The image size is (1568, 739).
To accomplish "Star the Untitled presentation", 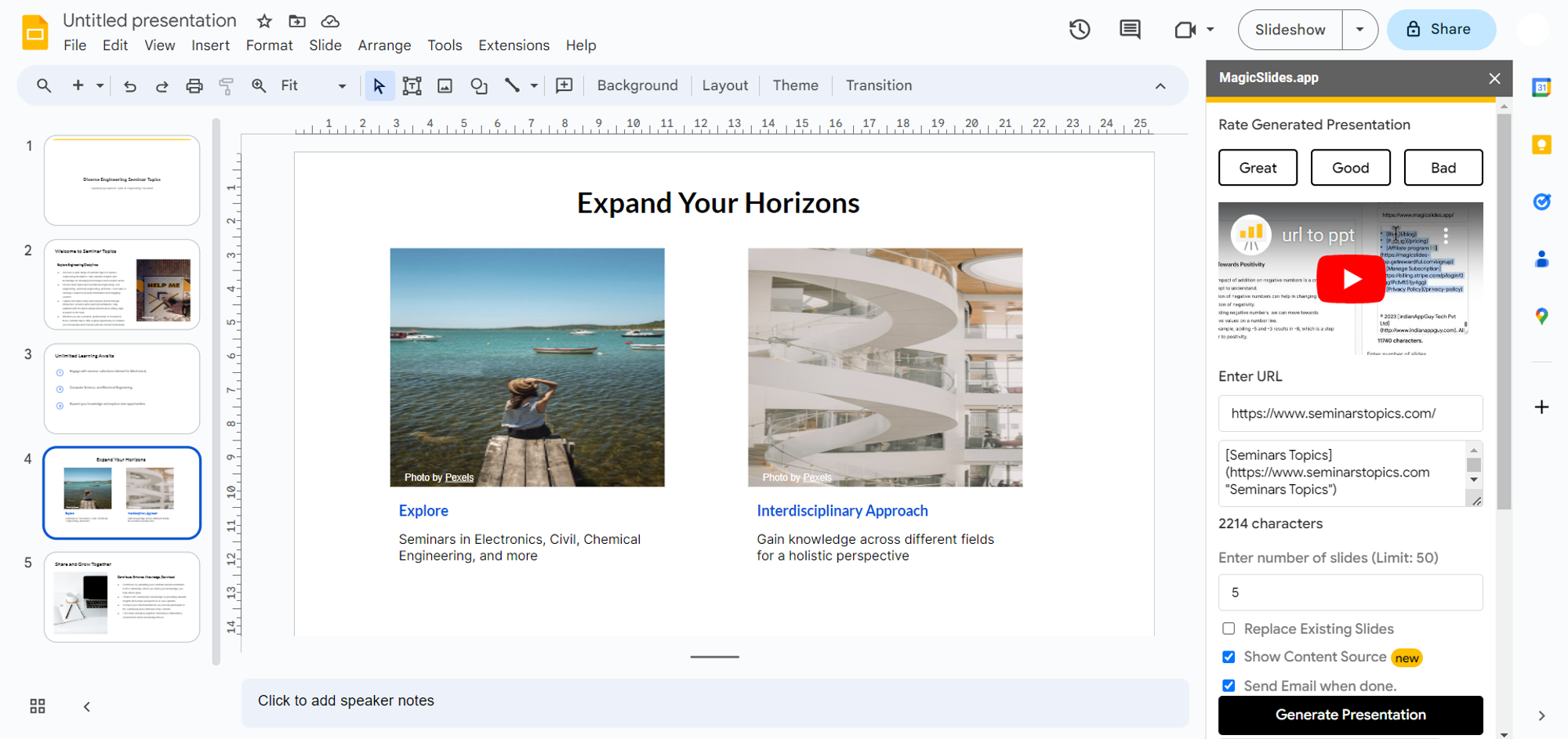I will click(264, 21).
